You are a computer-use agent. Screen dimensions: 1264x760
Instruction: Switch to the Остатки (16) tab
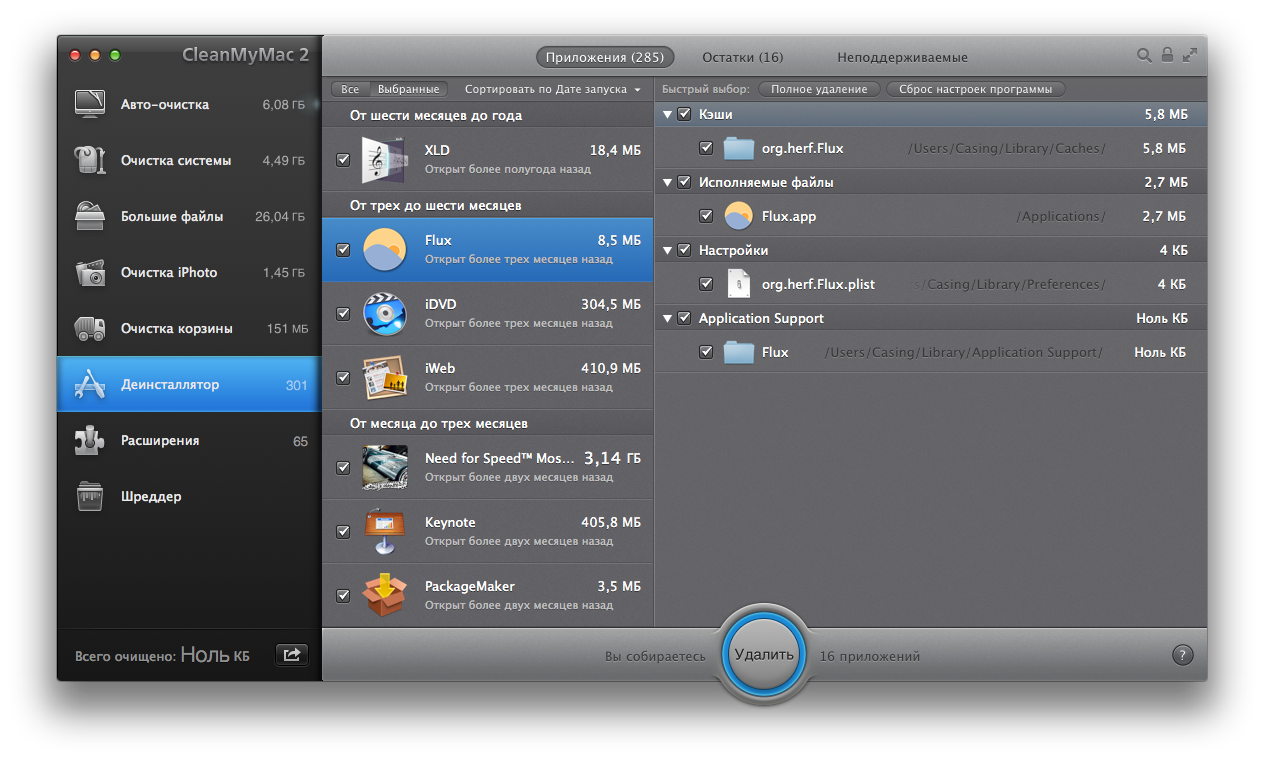click(x=742, y=57)
